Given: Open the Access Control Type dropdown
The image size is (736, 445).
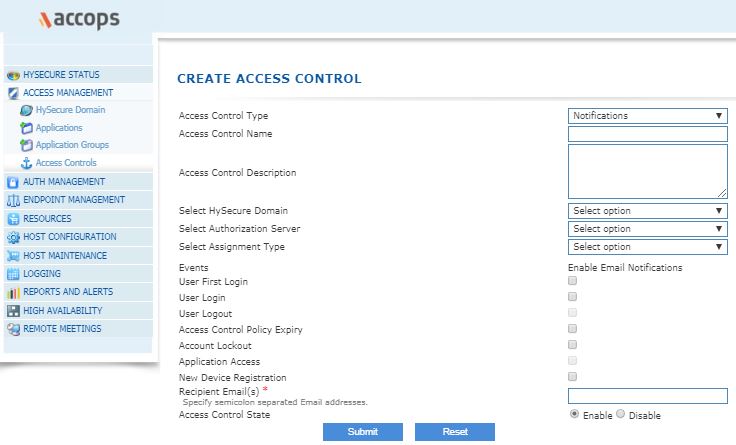Looking at the screenshot, I should (647, 116).
